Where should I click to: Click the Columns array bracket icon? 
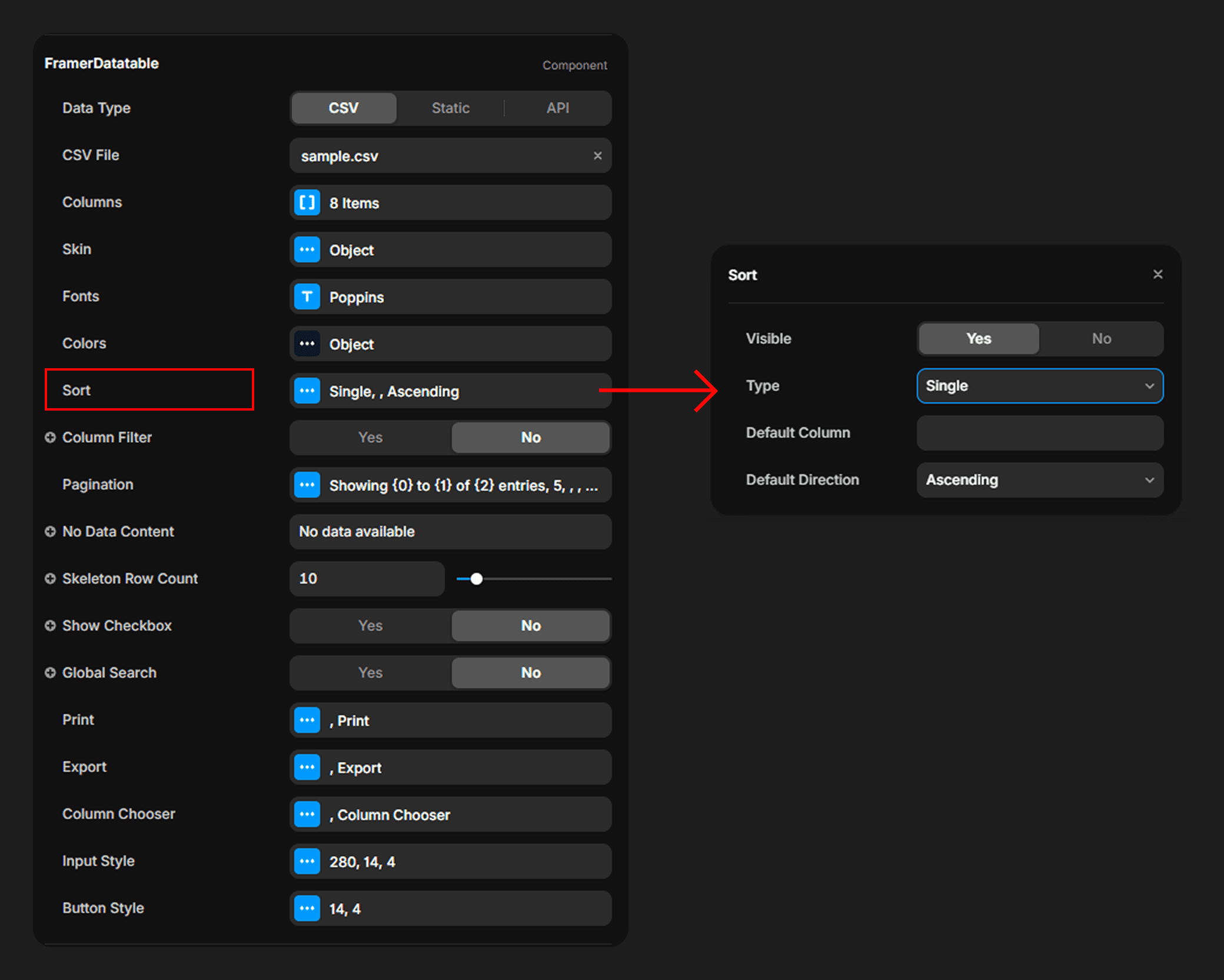[x=307, y=203]
